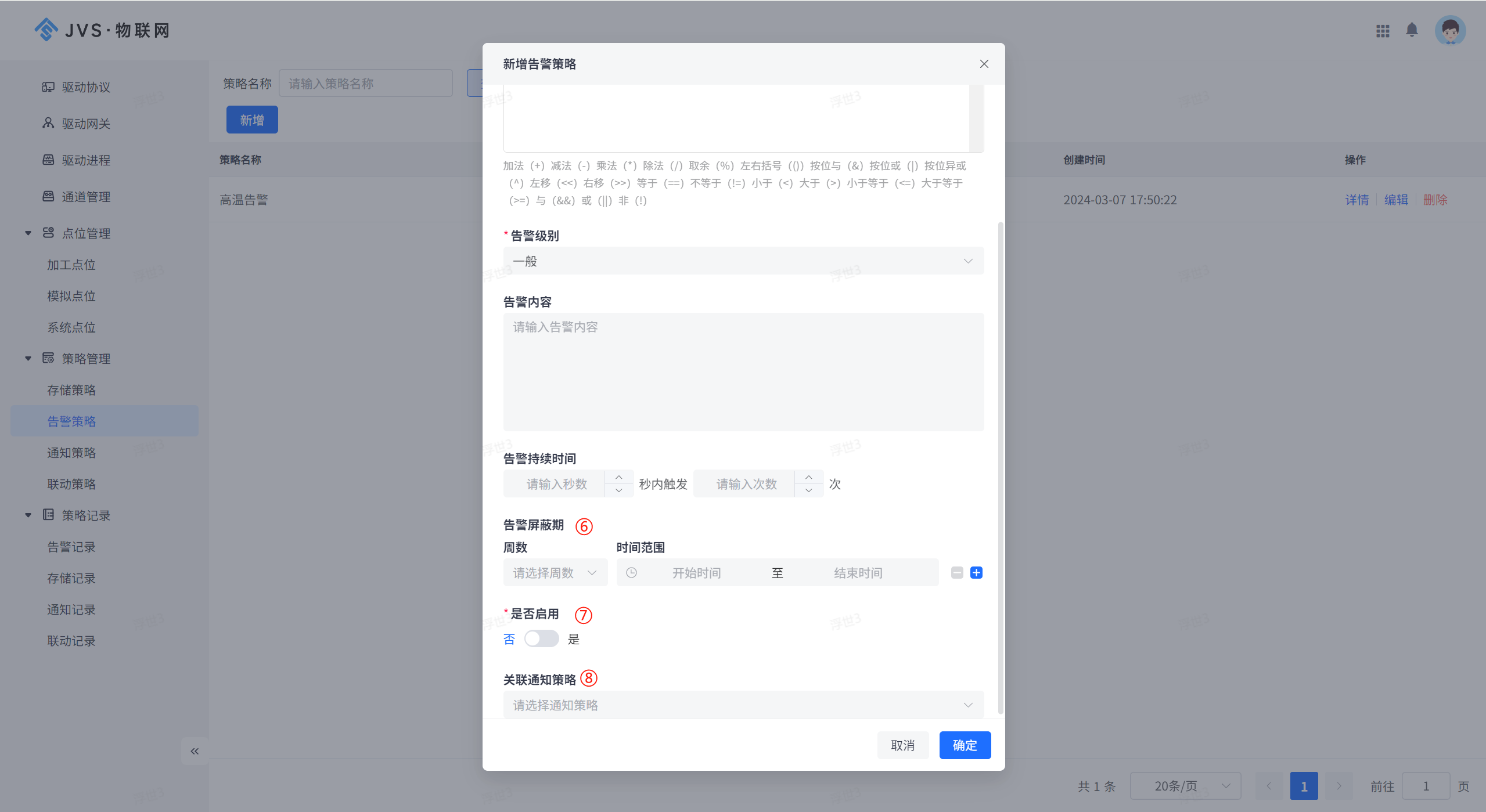Click the clock icon in the time range field
Image resolution: width=1486 pixels, height=812 pixels.
point(632,573)
